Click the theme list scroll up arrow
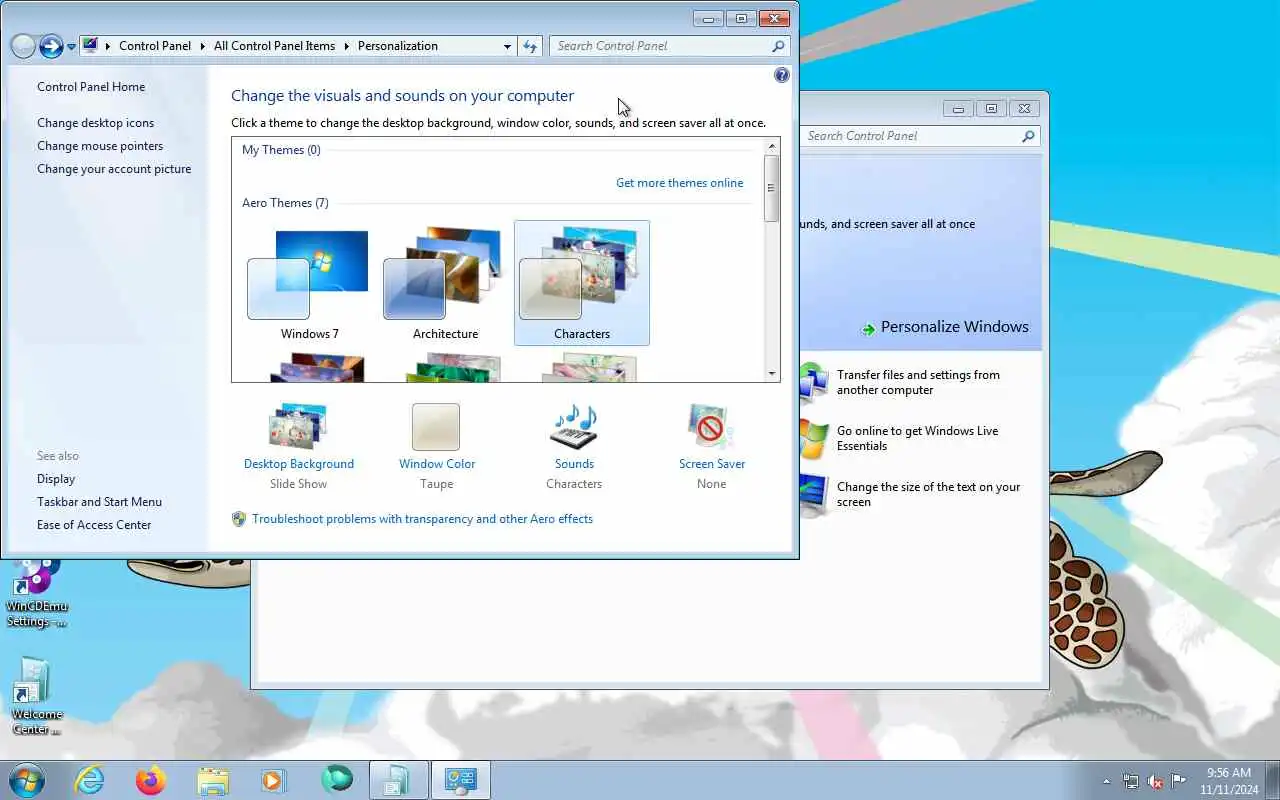This screenshot has width=1280, height=800. (x=771, y=147)
